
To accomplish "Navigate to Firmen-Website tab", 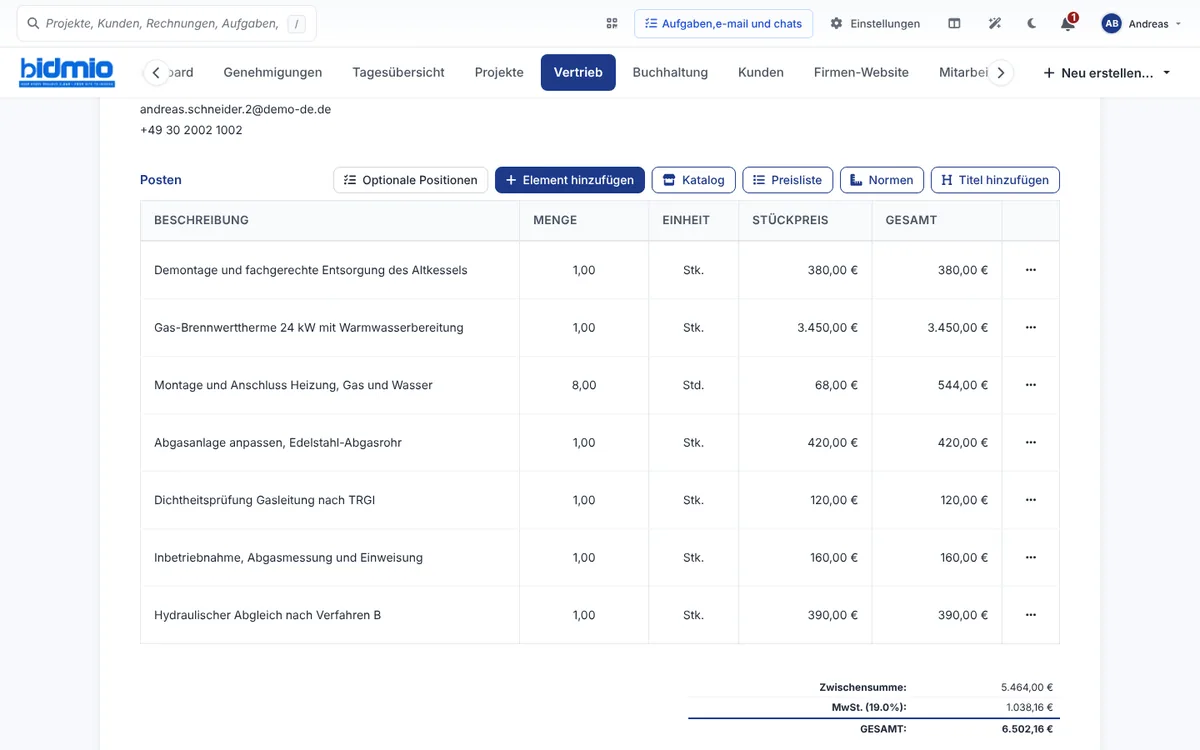I will [x=861, y=72].
